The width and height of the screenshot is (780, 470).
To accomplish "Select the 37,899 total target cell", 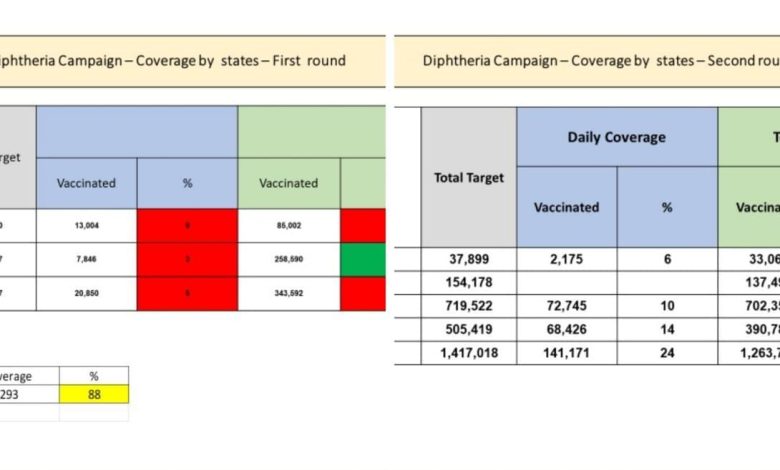I will [469, 259].
